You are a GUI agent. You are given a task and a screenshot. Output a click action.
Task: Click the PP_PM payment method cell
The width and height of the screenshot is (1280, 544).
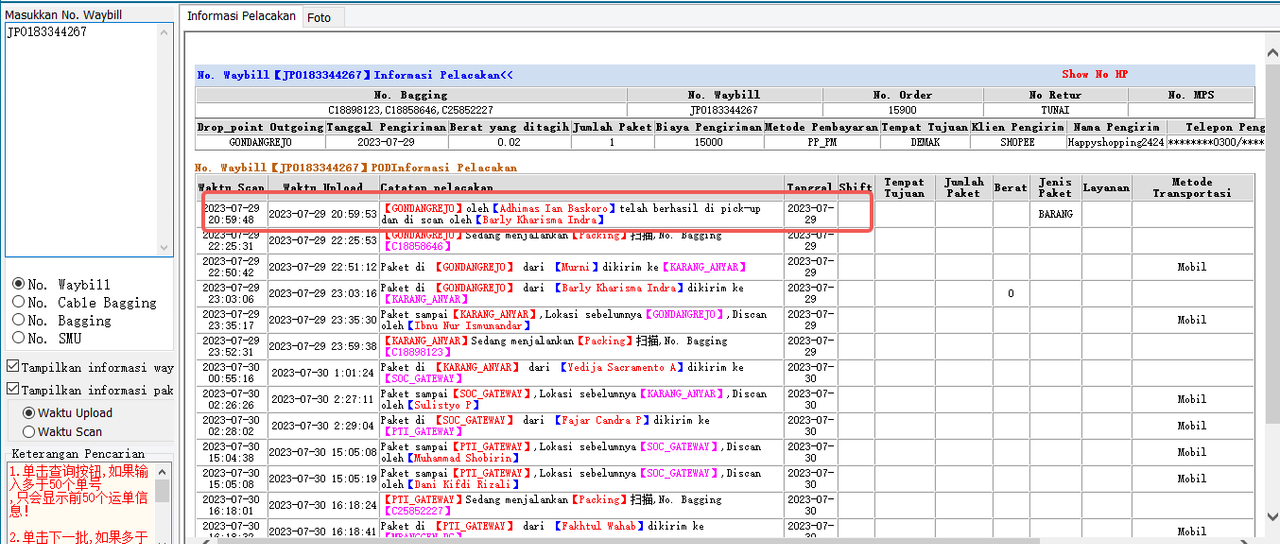coord(820,142)
